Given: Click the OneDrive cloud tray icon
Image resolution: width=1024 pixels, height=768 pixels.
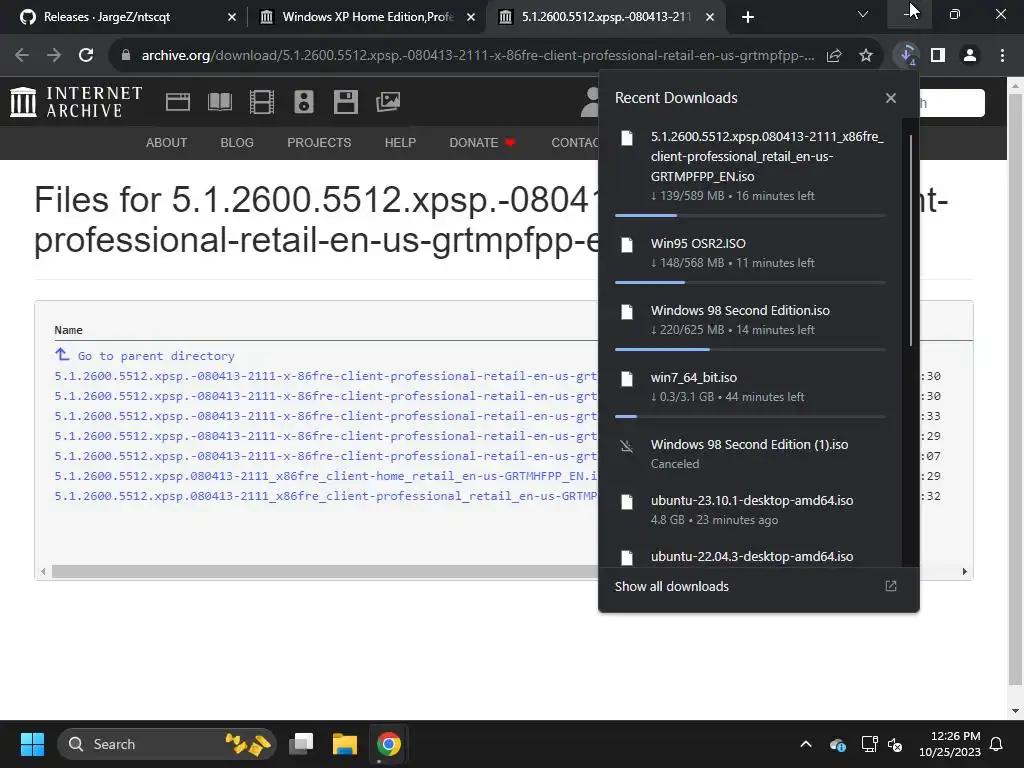Looking at the screenshot, I should (x=838, y=744).
